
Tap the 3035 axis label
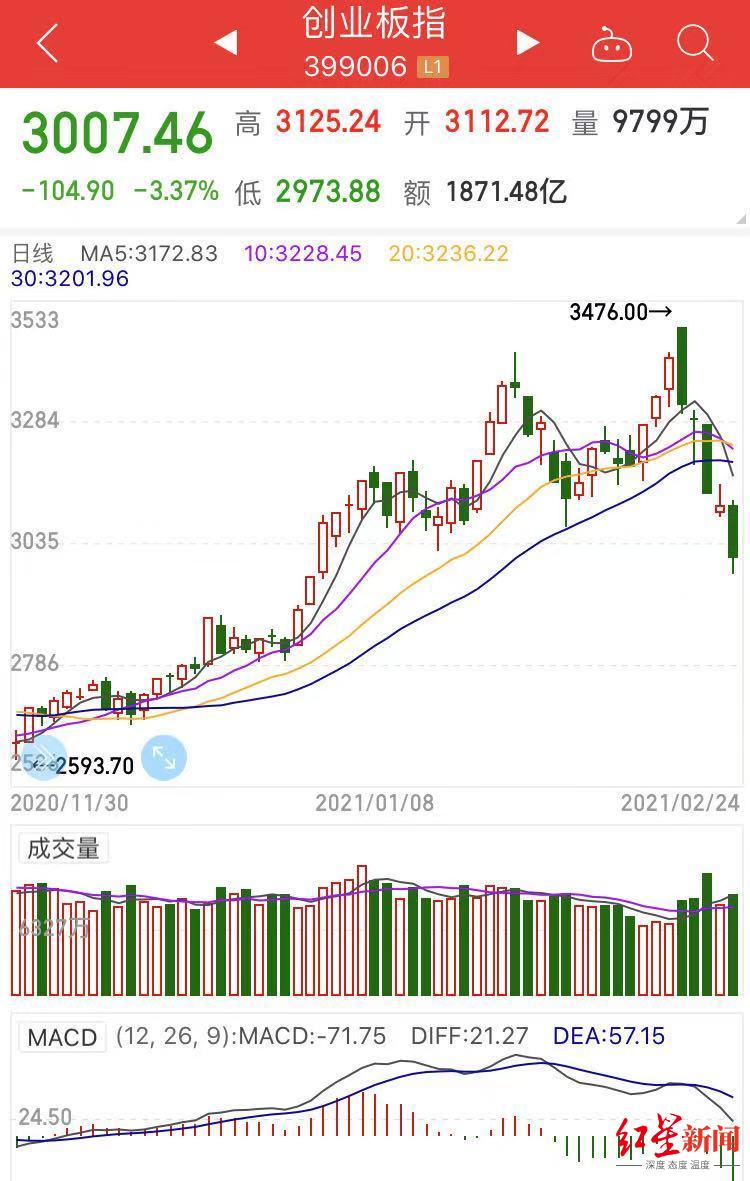coord(35,541)
